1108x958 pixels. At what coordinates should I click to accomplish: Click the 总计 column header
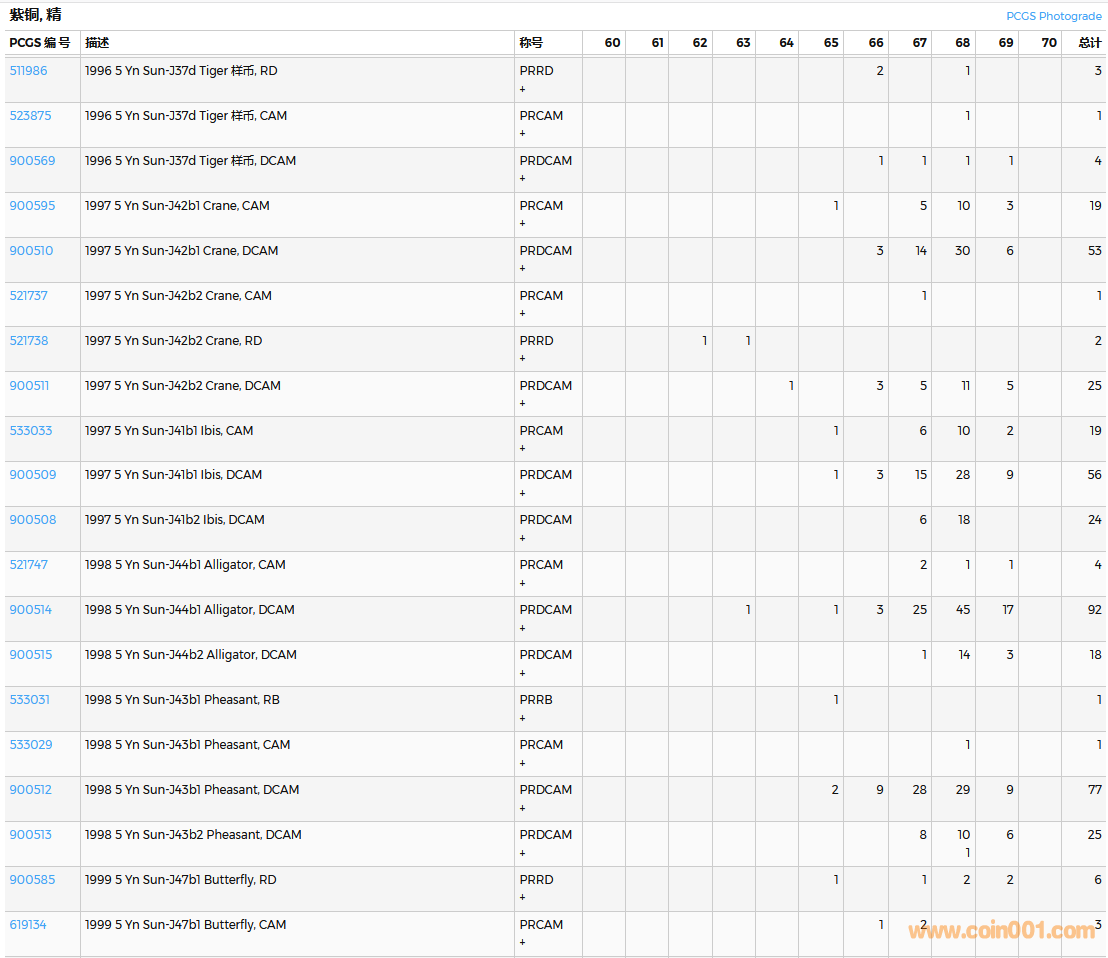coord(1089,43)
